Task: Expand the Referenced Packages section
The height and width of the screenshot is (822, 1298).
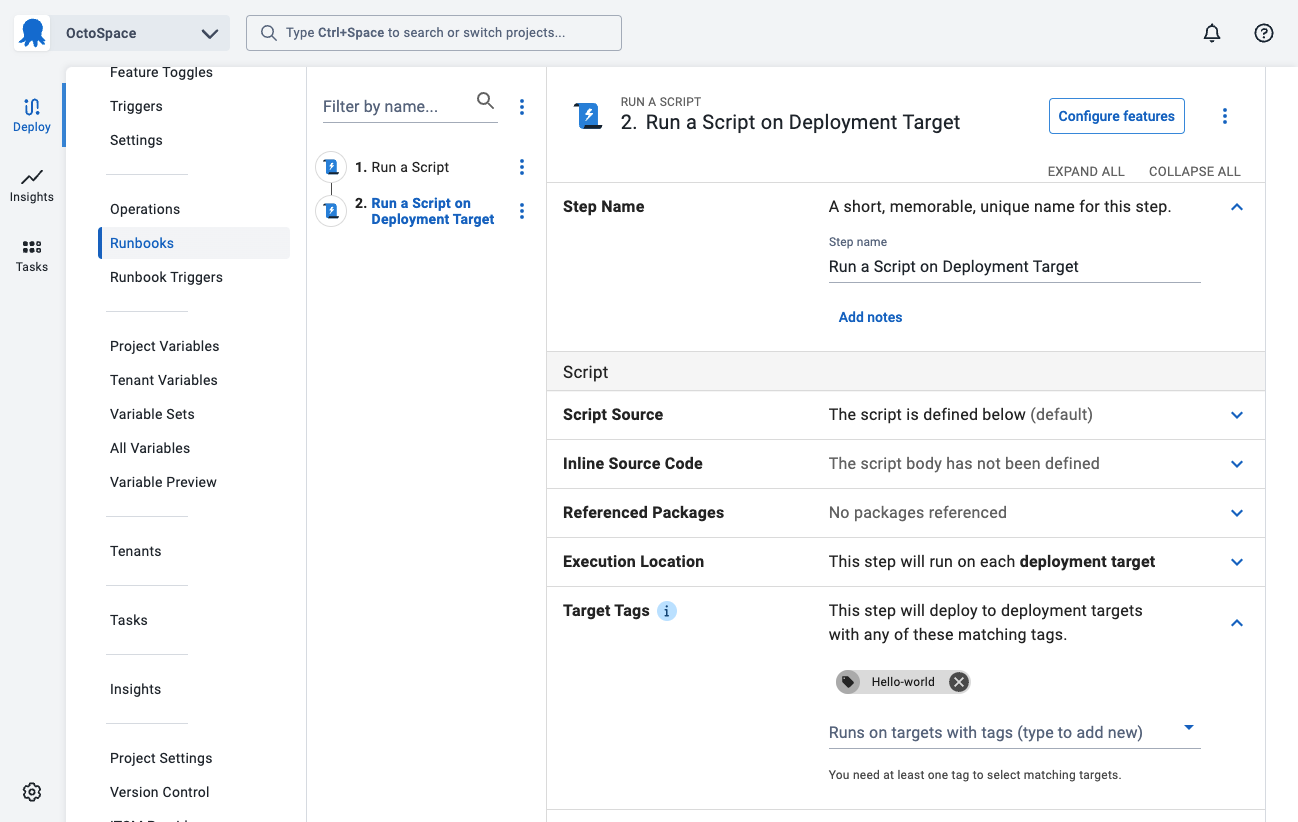Action: point(1237,513)
